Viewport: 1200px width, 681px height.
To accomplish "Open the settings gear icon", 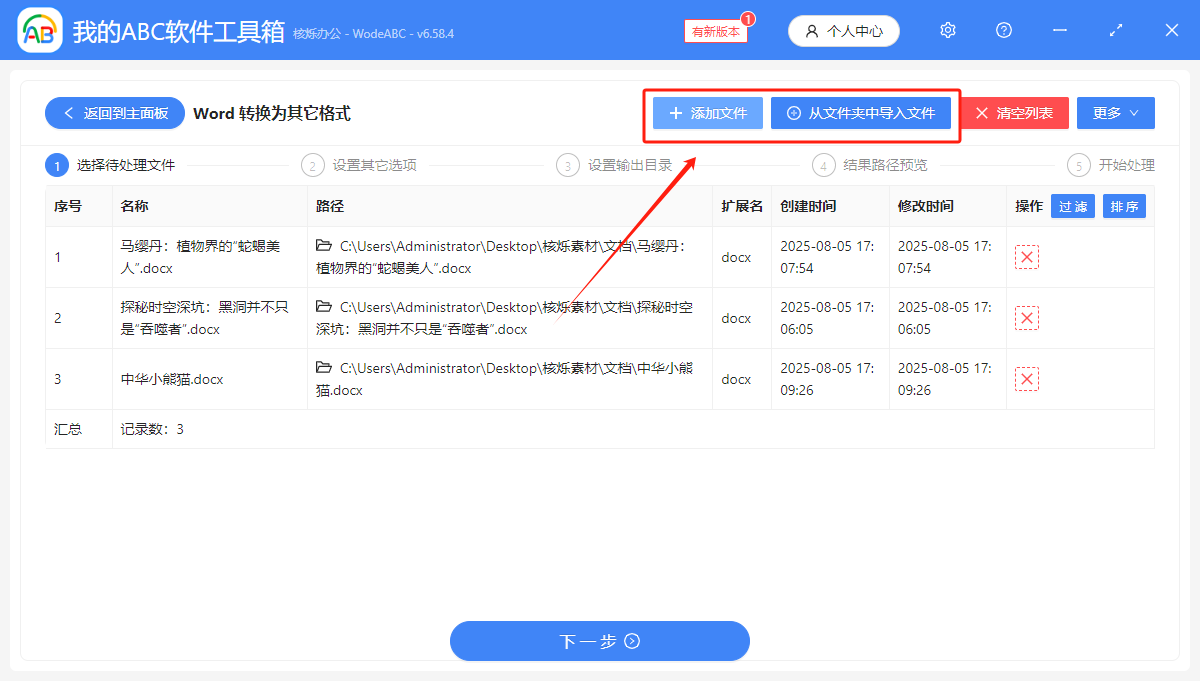I will (947, 30).
